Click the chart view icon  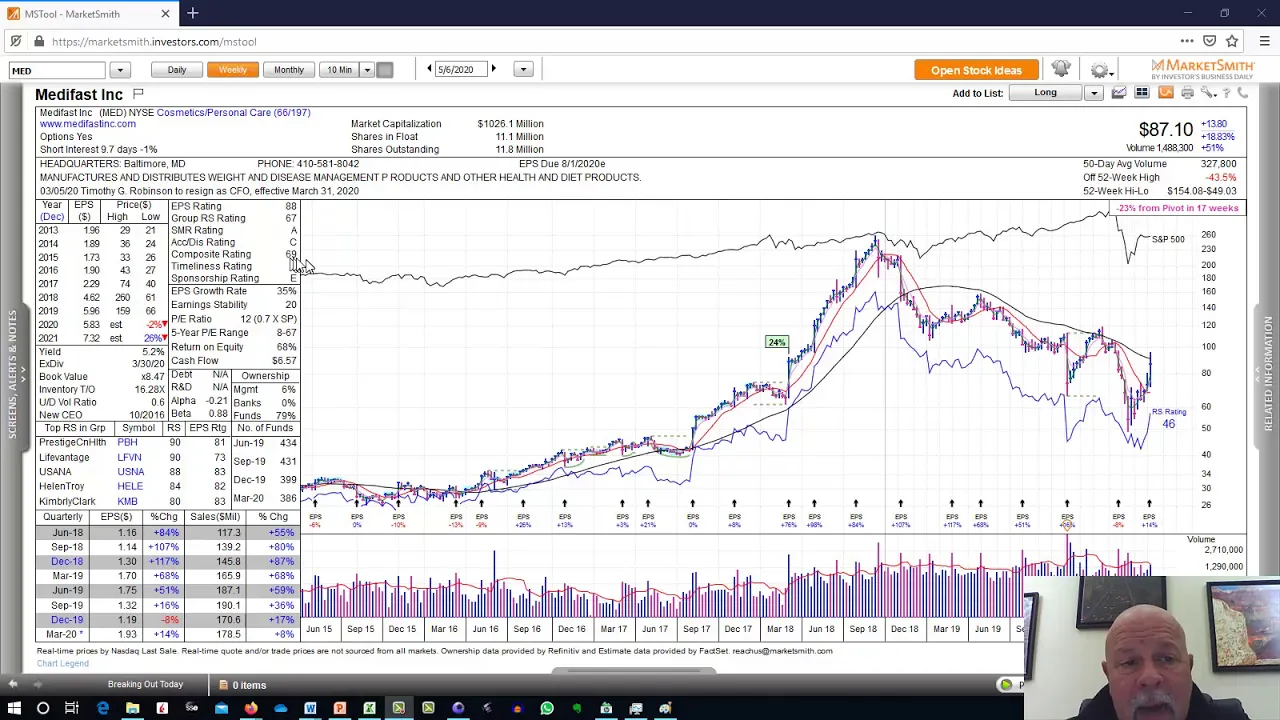click(1119, 93)
